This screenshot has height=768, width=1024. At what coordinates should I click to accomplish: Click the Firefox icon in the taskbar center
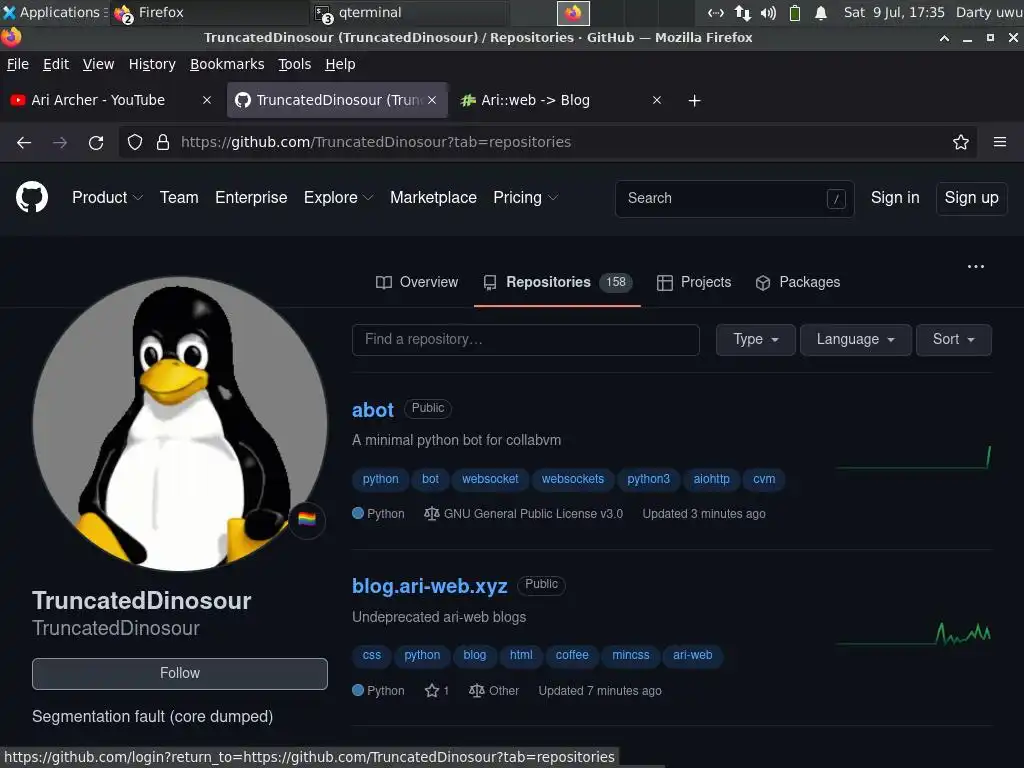click(x=573, y=12)
